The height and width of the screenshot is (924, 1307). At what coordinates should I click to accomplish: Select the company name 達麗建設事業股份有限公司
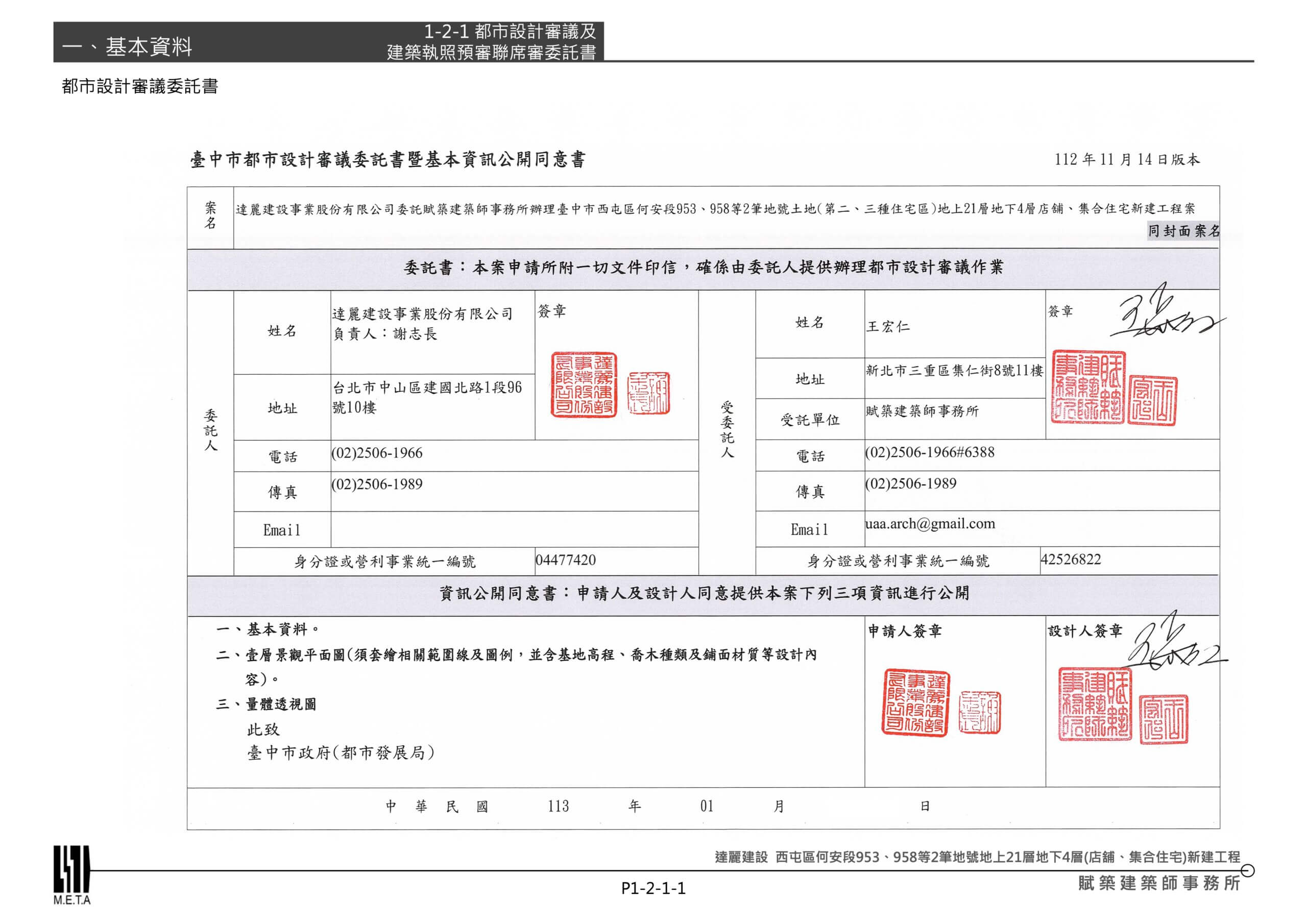pyautogui.click(x=422, y=313)
